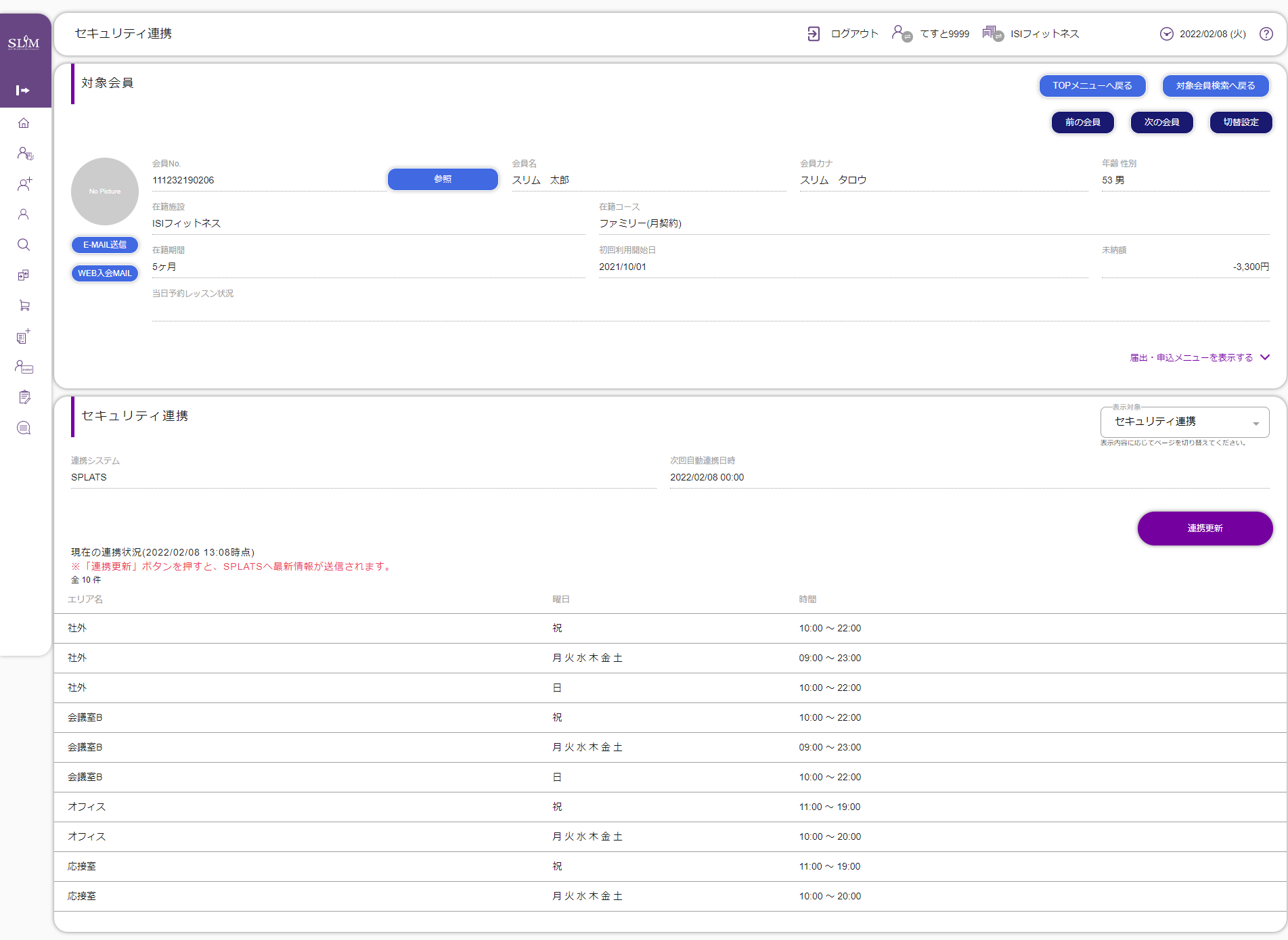The width and height of the screenshot is (1288, 940).
Task: Click the ログアウト logout link
Action: click(855, 34)
